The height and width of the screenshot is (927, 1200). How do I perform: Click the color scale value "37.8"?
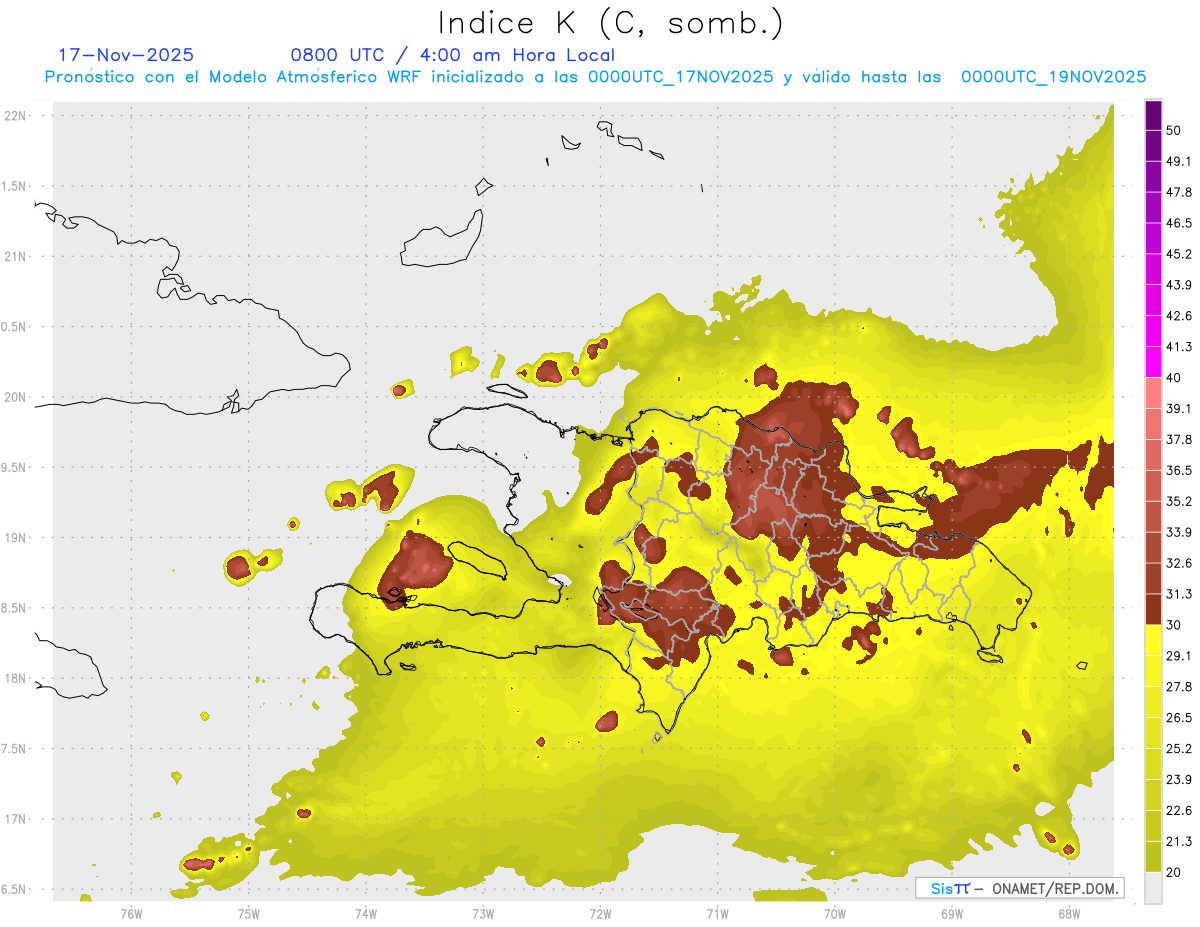[1179, 440]
